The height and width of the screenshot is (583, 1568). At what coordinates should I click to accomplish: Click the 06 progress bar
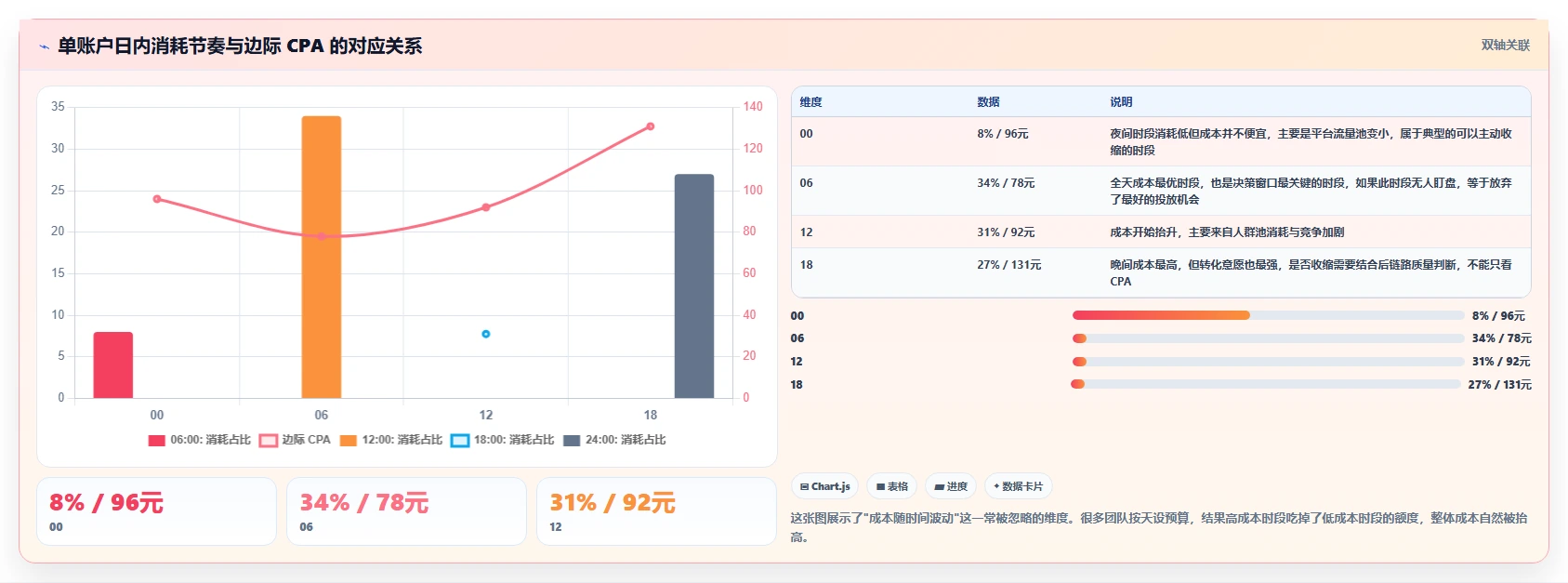pyautogui.click(x=1268, y=338)
